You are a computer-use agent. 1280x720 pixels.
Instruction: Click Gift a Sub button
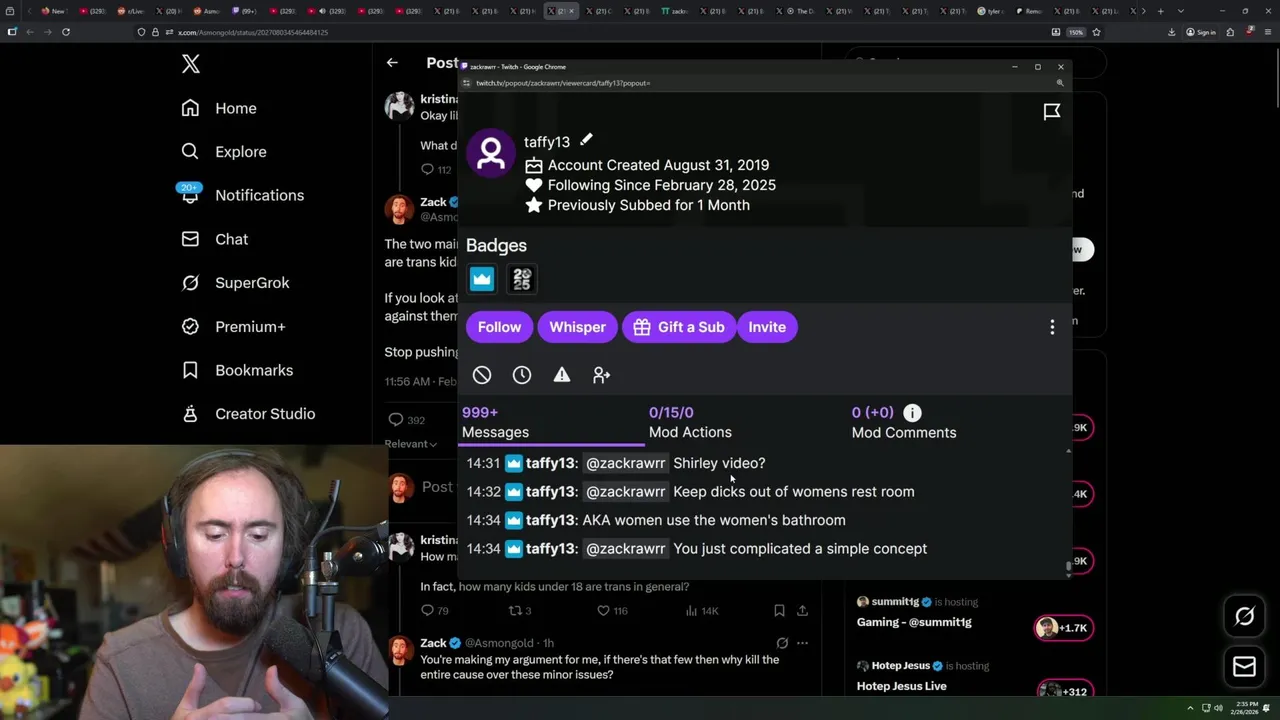click(x=679, y=327)
